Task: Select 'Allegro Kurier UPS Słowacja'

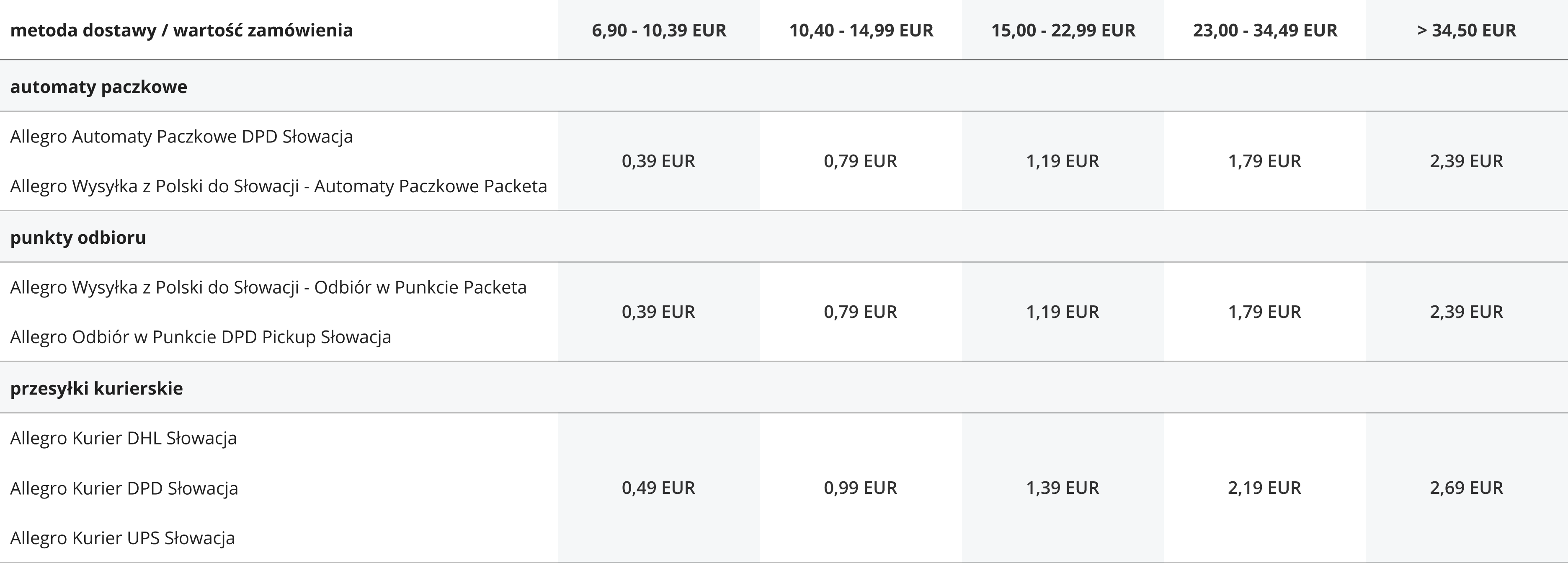Action: point(122,538)
